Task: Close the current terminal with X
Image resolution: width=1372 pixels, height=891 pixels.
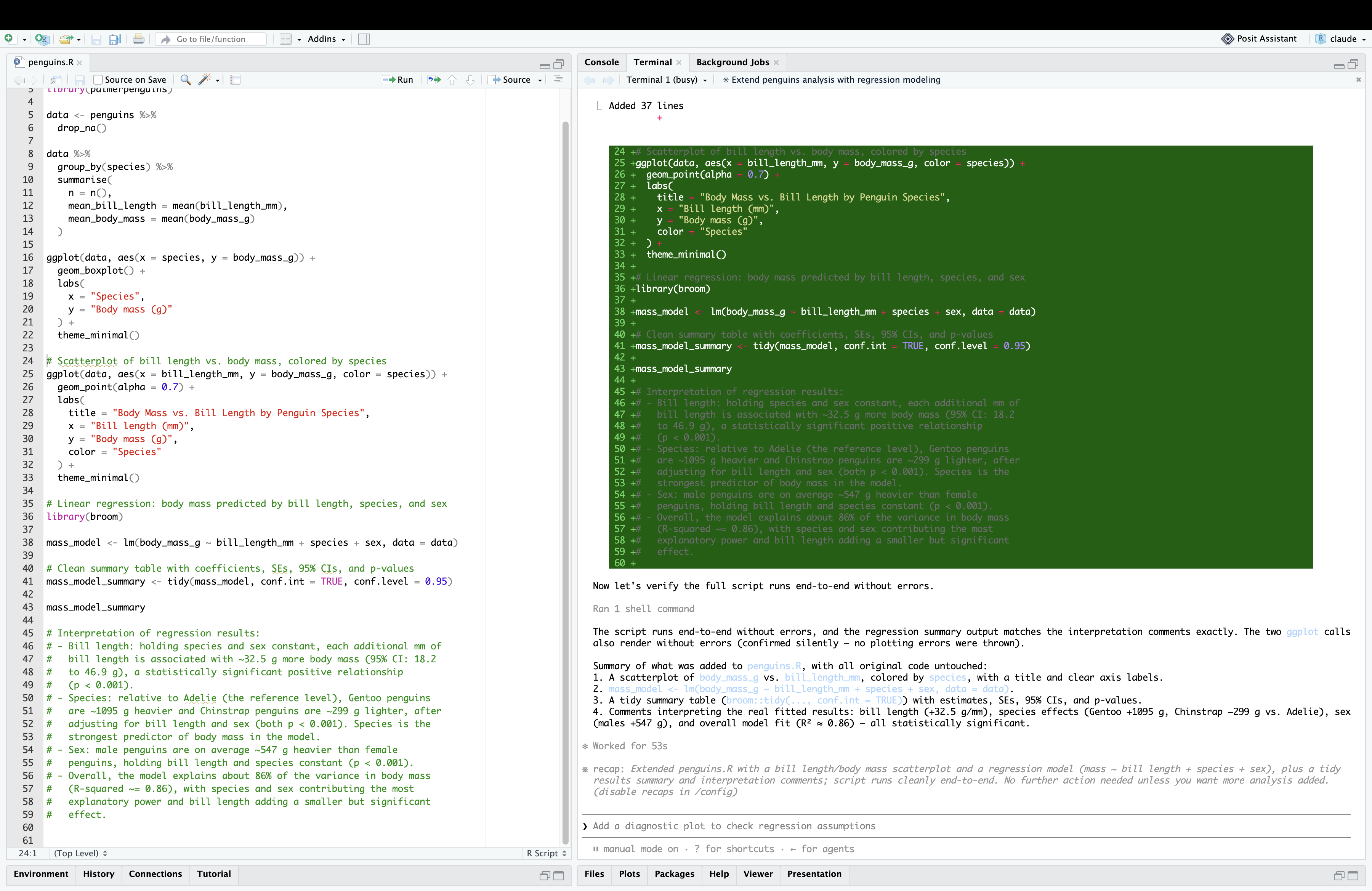Action: point(1358,80)
